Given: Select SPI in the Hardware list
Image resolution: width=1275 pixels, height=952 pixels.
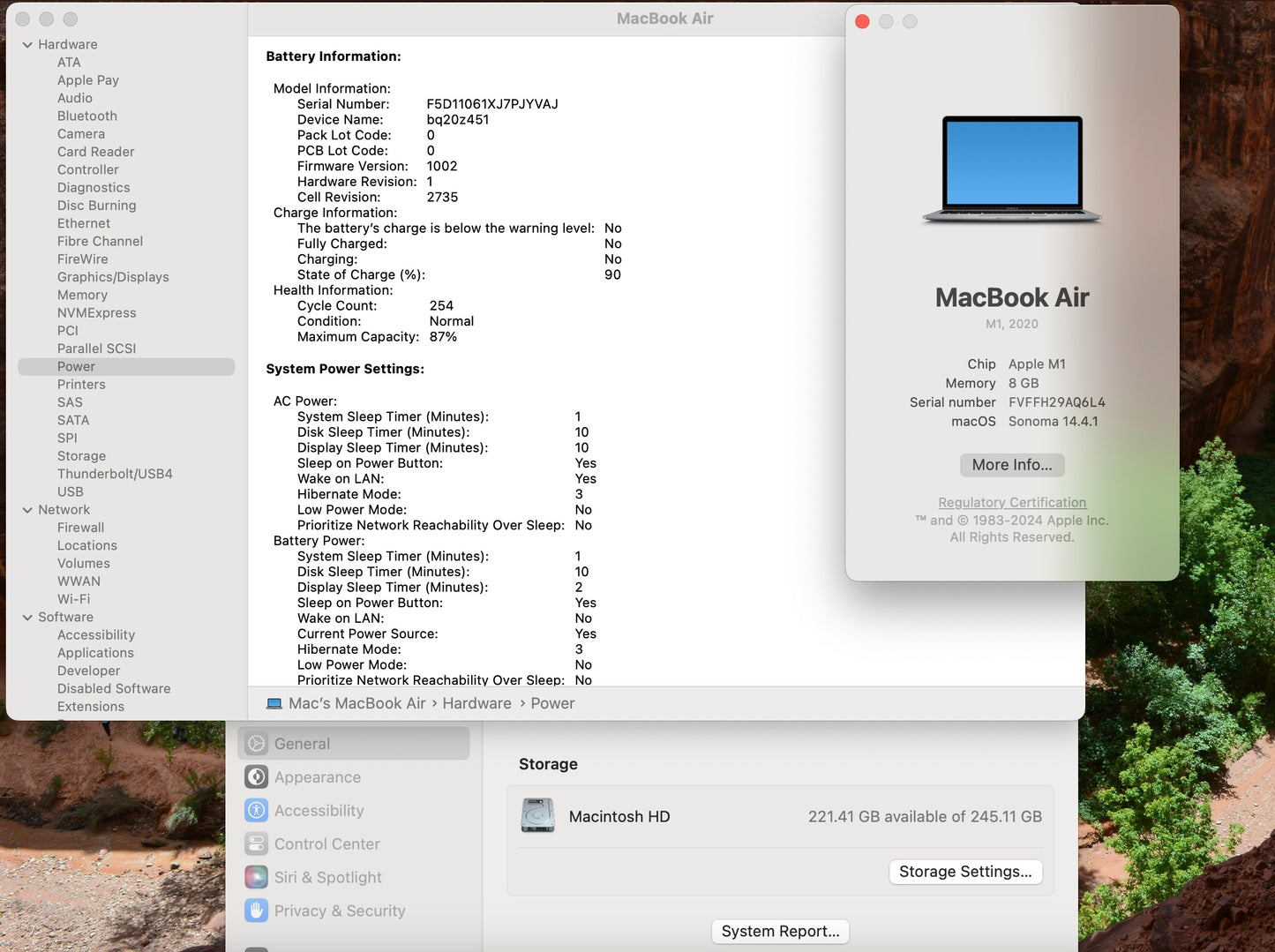Looking at the screenshot, I should (x=67, y=439).
